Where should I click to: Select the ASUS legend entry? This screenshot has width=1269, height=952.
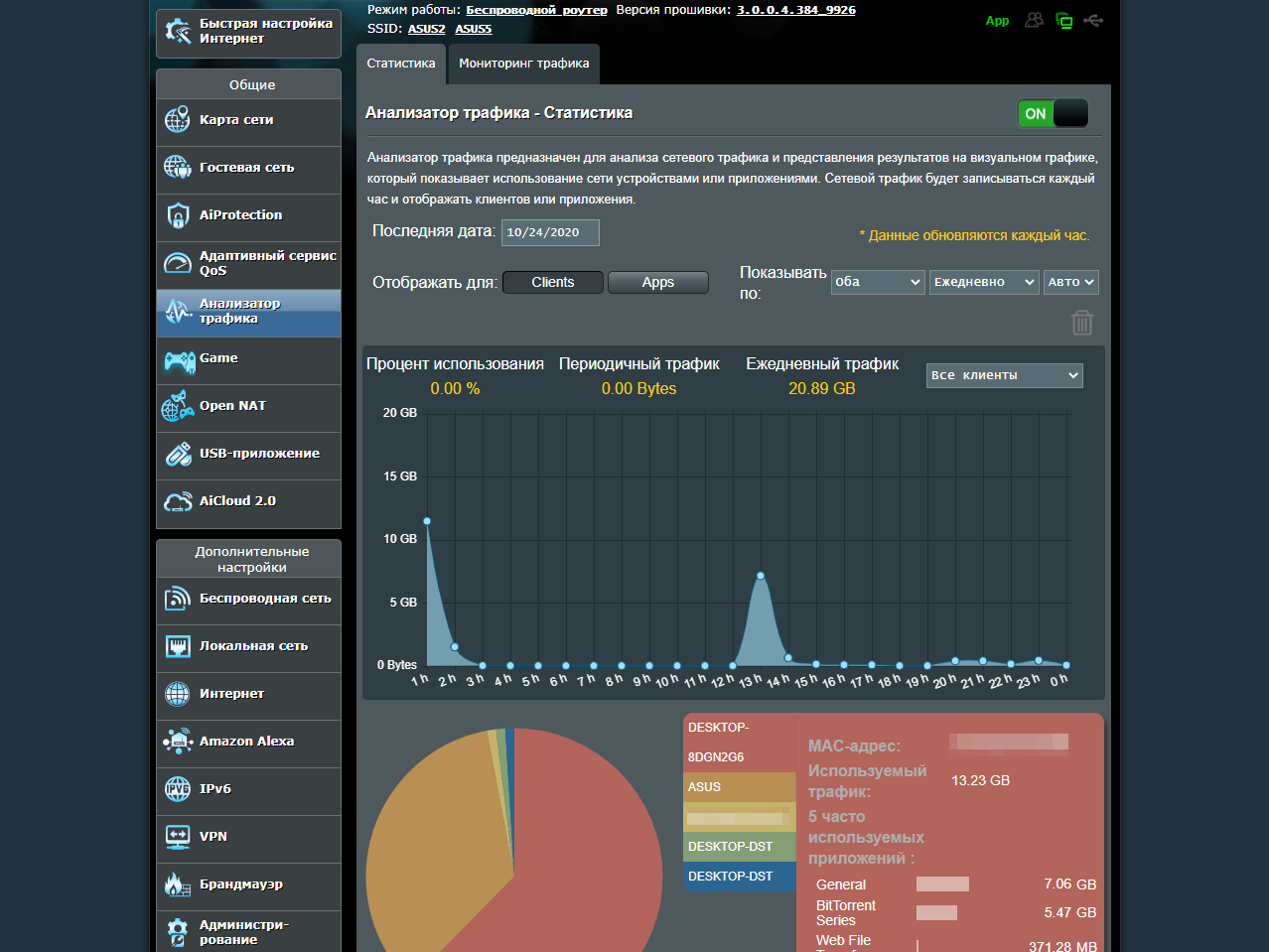point(740,787)
